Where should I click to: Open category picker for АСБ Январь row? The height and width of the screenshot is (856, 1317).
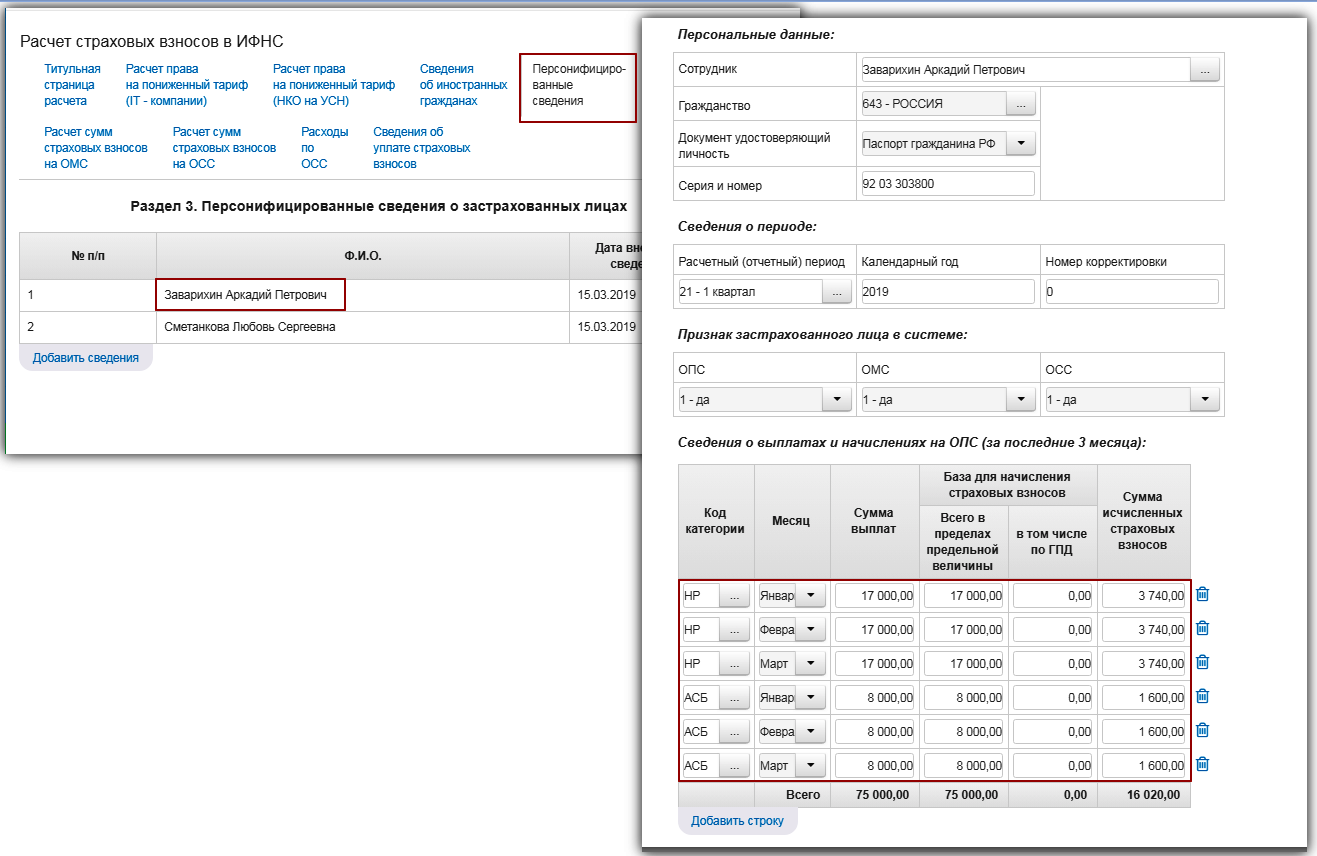click(734, 698)
